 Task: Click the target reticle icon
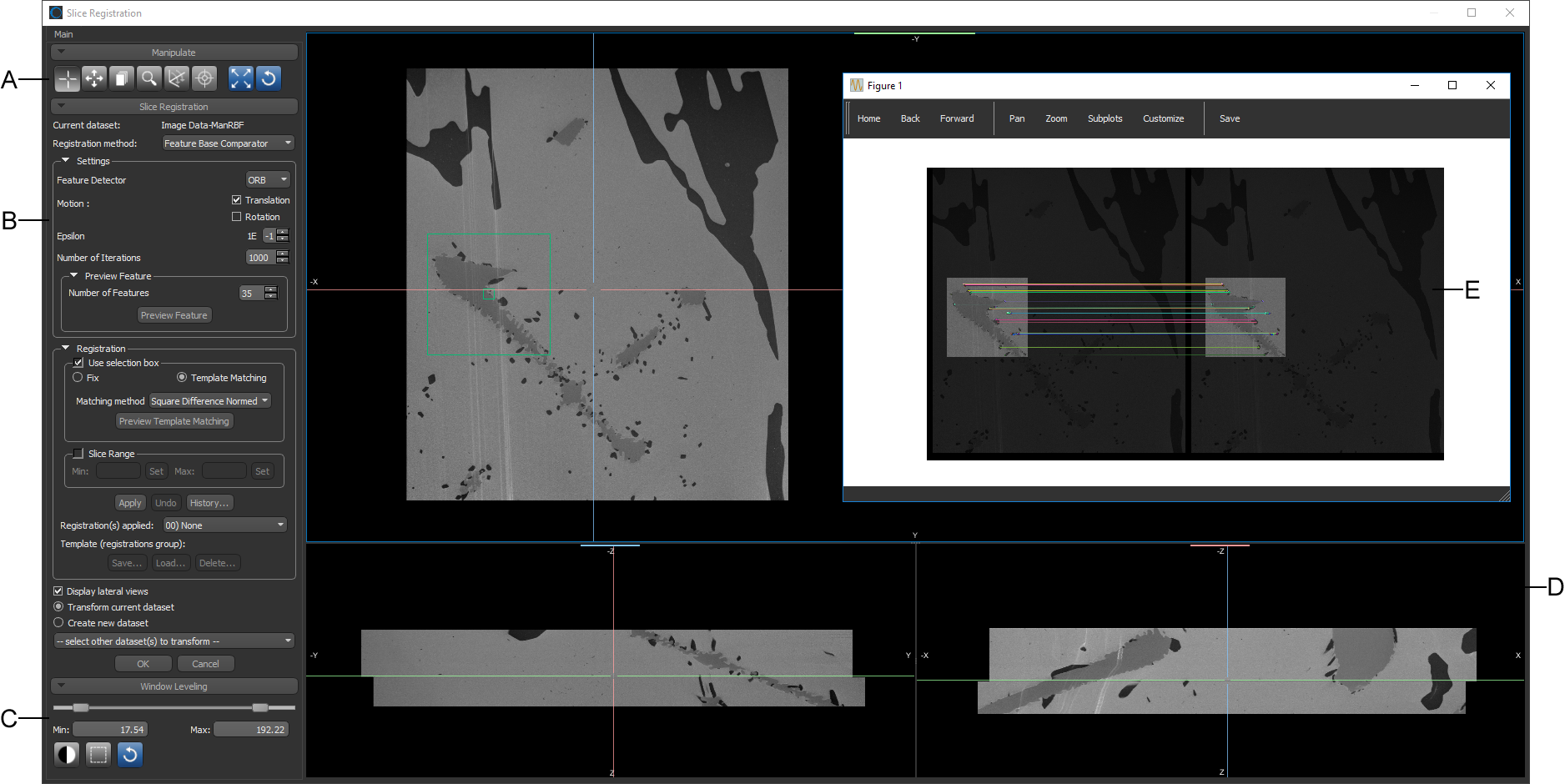204,79
